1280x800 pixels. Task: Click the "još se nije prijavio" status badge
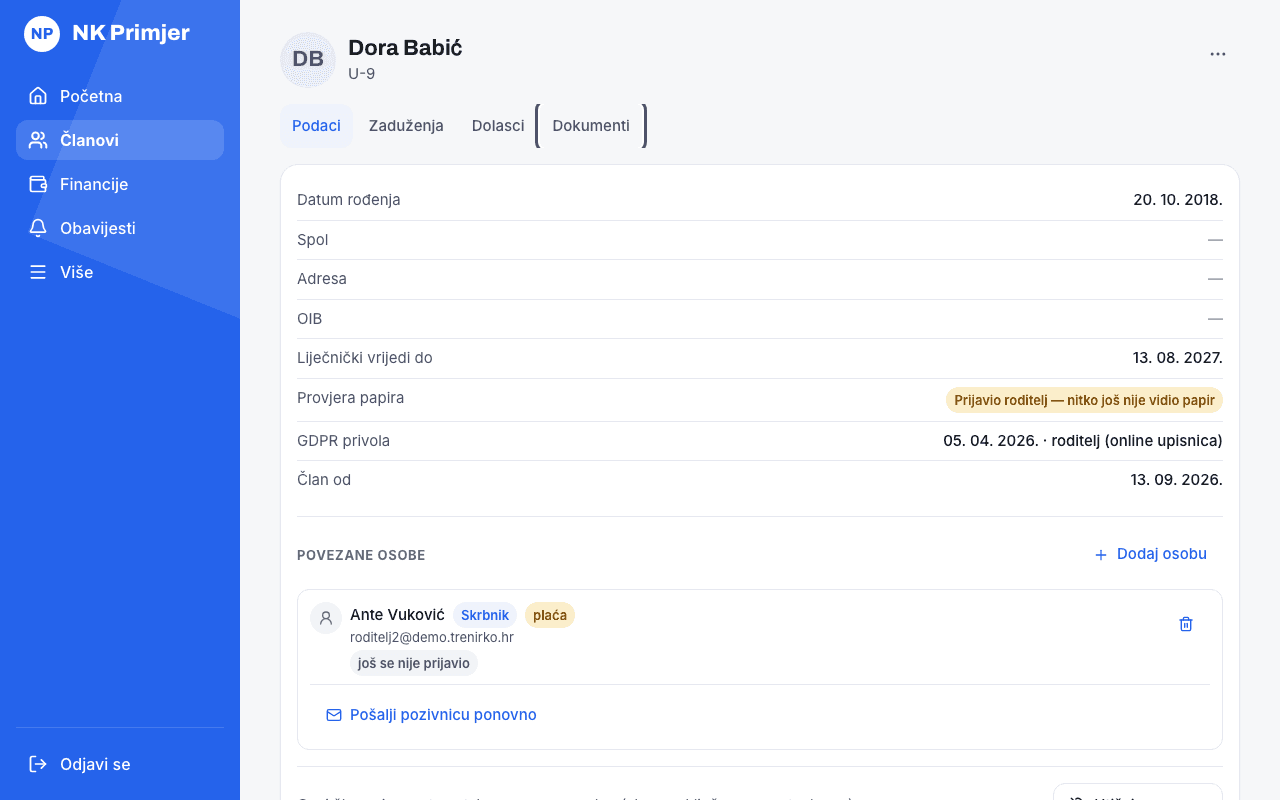point(414,663)
